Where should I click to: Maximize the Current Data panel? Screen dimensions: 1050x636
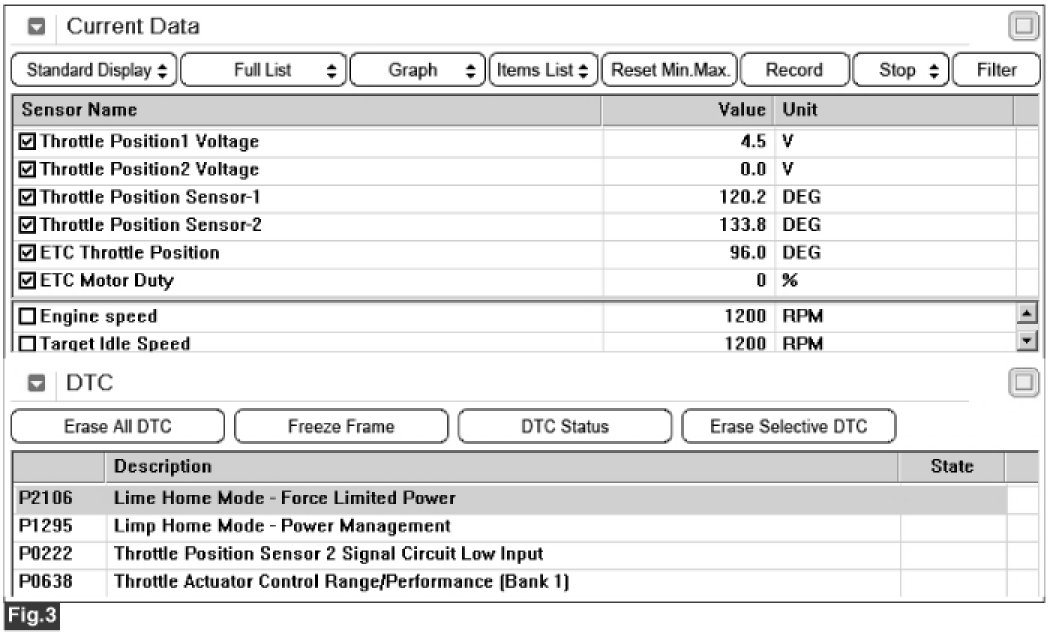[x=1024, y=27]
